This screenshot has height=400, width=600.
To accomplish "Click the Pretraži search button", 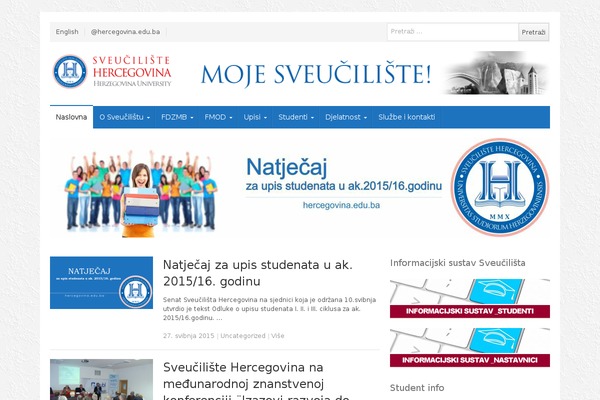I will pyautogui.click(x=533, y=32).
